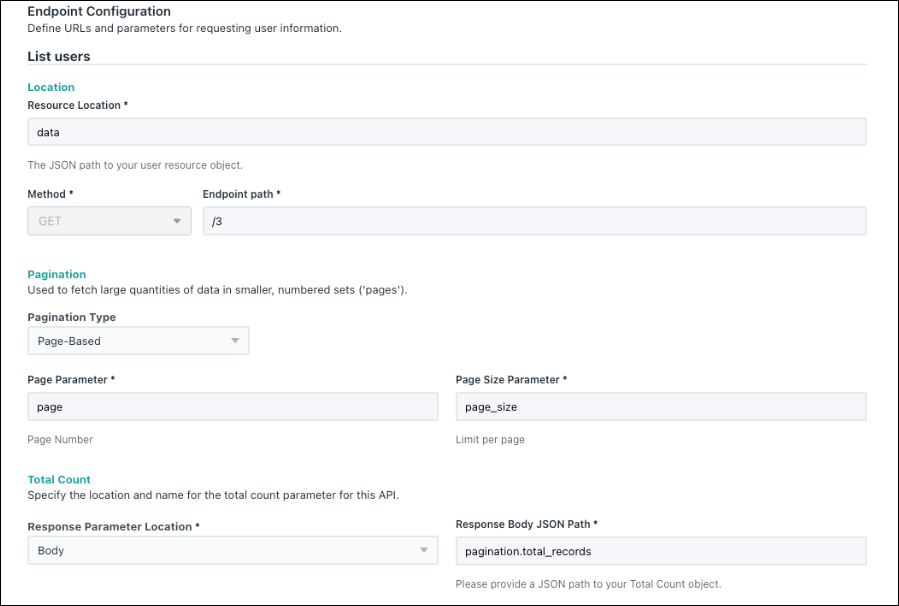The image size is (899, 606).
Task: Click the Method dropdown arrow icon
Action: point(177,221)
